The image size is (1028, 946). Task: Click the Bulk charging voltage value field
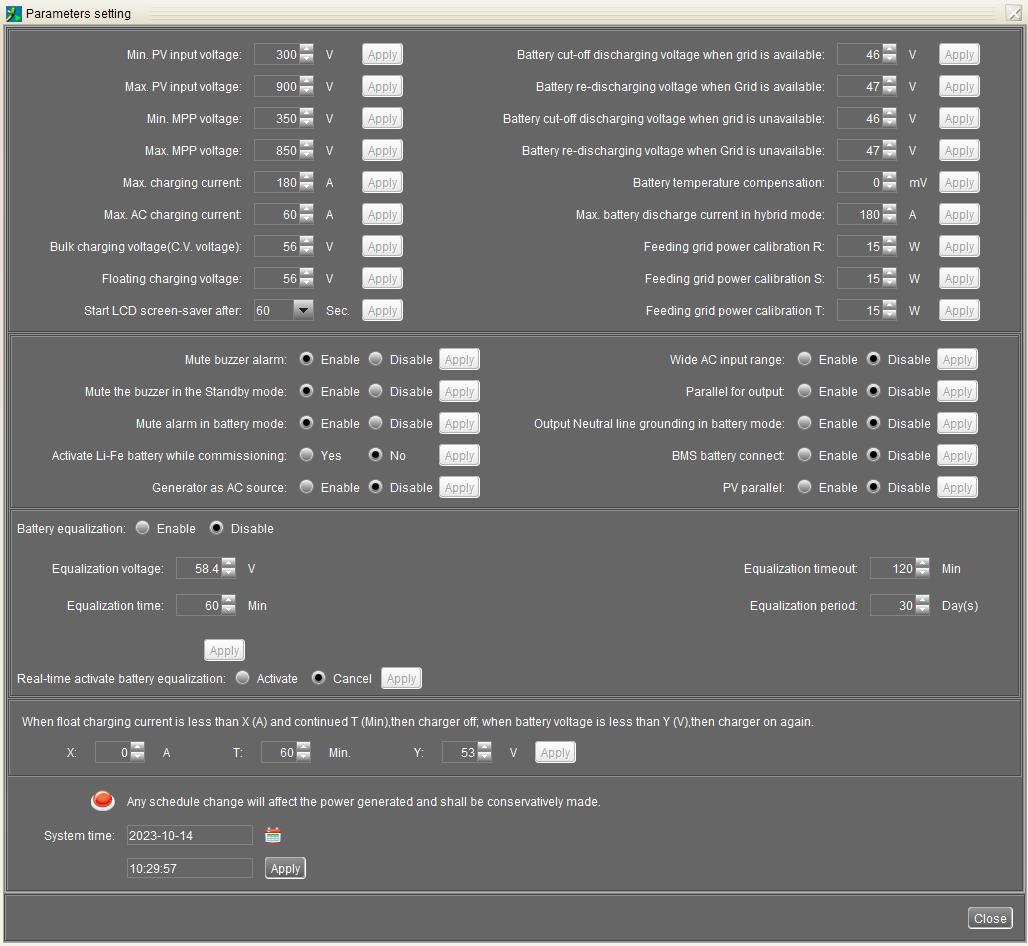pyautogui.click(x=277, y=247)
